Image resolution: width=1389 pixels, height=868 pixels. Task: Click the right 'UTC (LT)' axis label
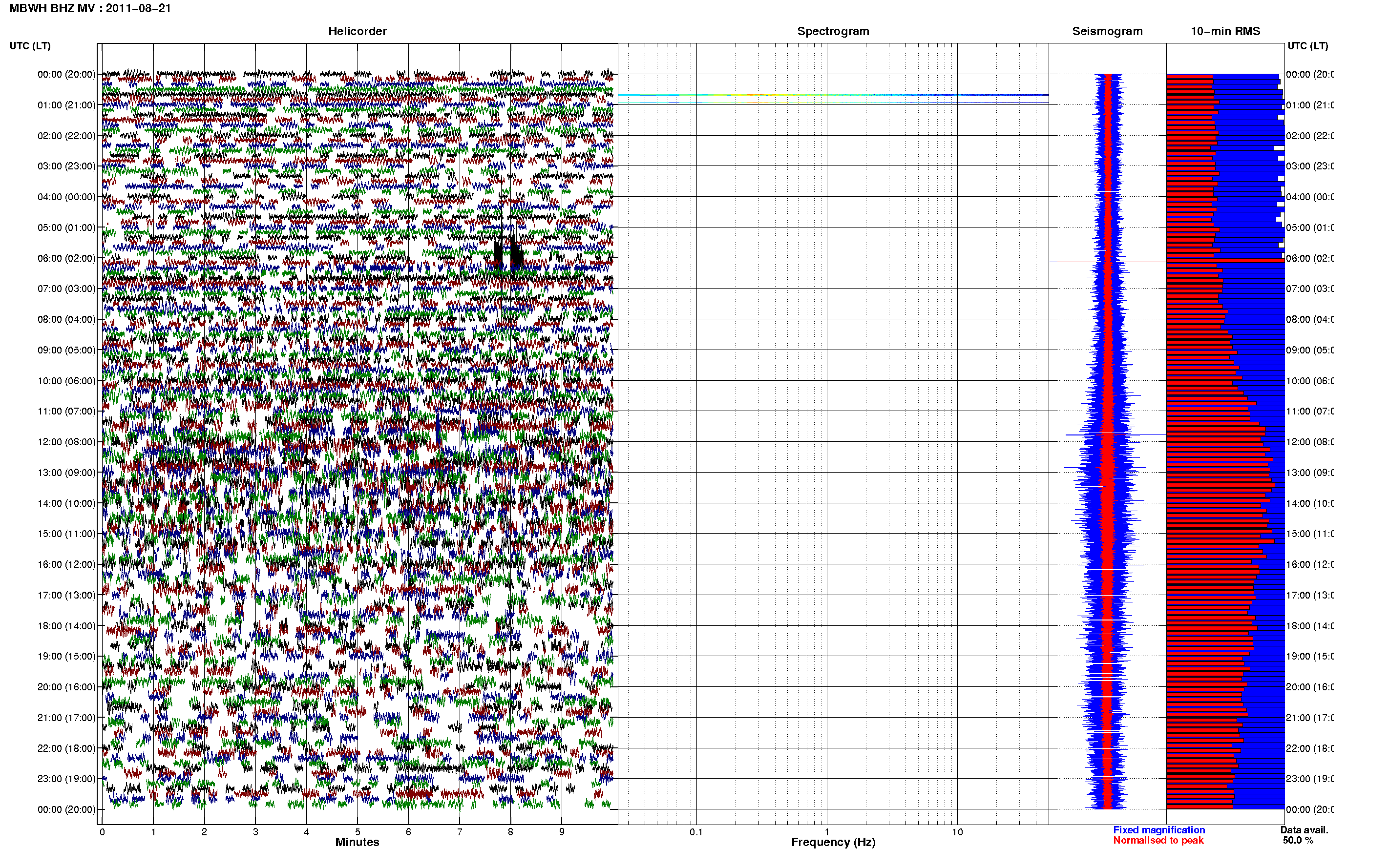(x=1307, y=46)
